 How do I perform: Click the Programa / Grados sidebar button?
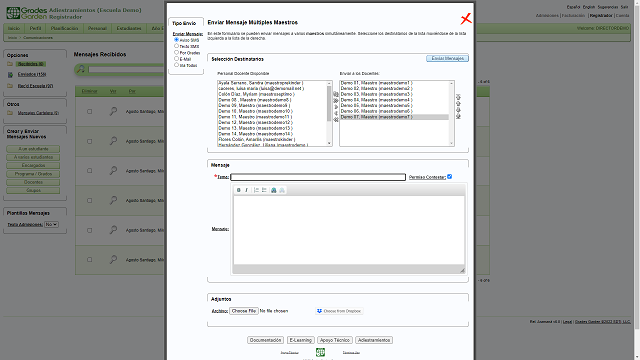[33, 174]
